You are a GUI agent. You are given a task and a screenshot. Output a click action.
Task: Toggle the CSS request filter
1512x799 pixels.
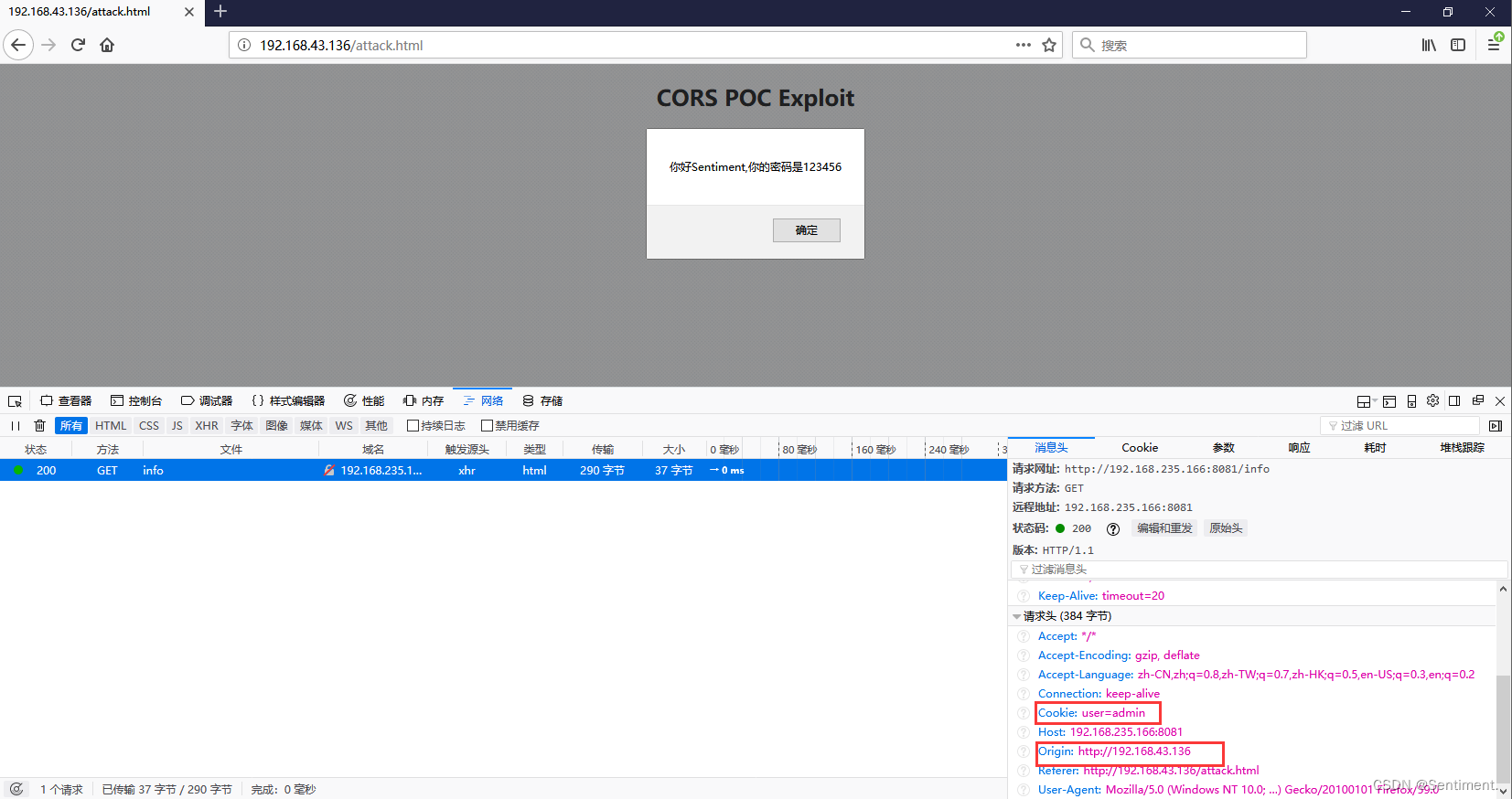pos(149,426)
